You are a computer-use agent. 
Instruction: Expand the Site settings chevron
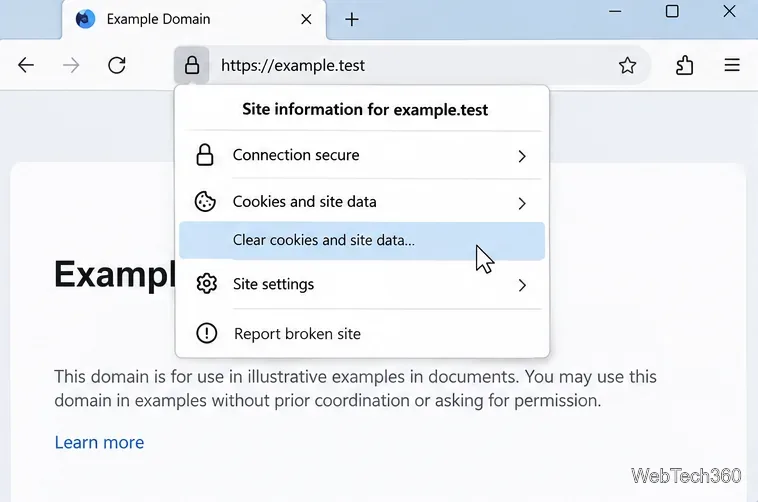click(522, 285)
